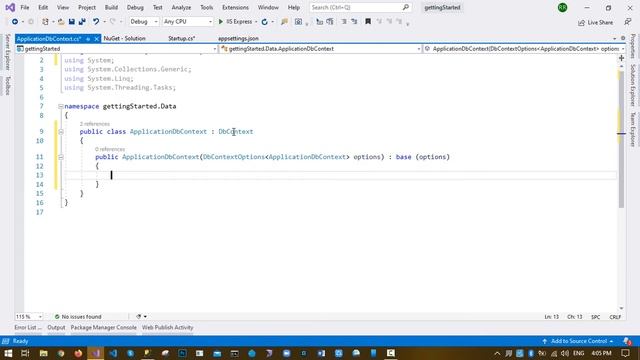Click the open file folder icon
640x360 pixels.
(x=61, y=22)
